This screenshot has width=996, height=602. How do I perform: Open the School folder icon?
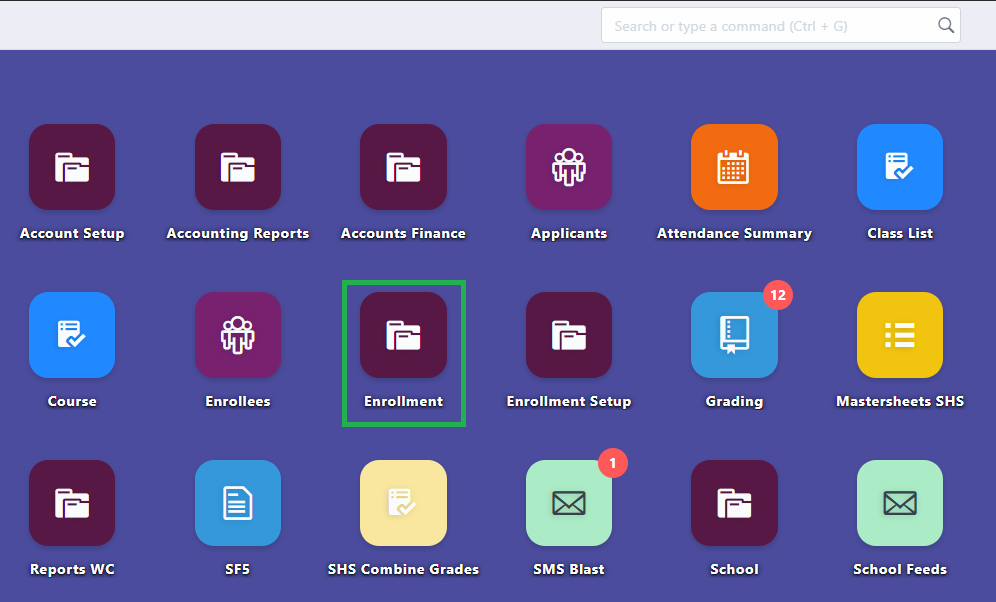tap(734, 503)
